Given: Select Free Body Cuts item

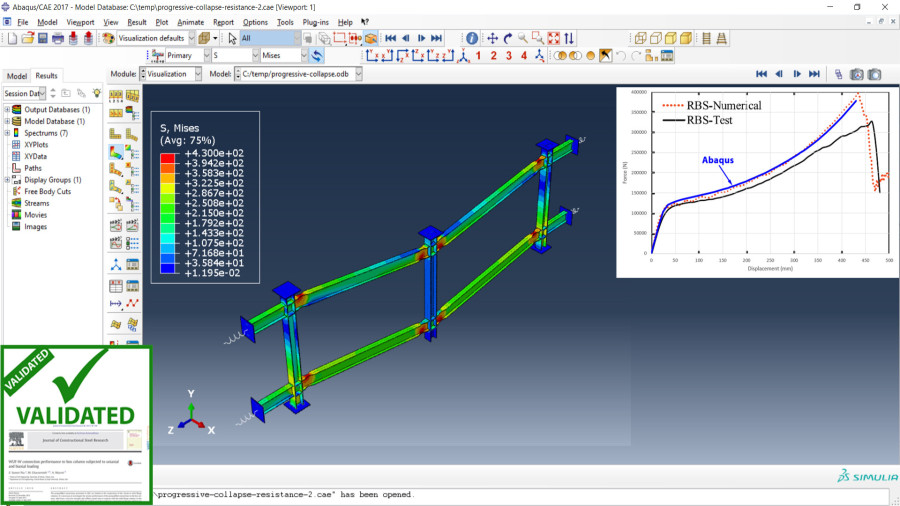Looking at the screenshot, I should click(x=48, y=192).
